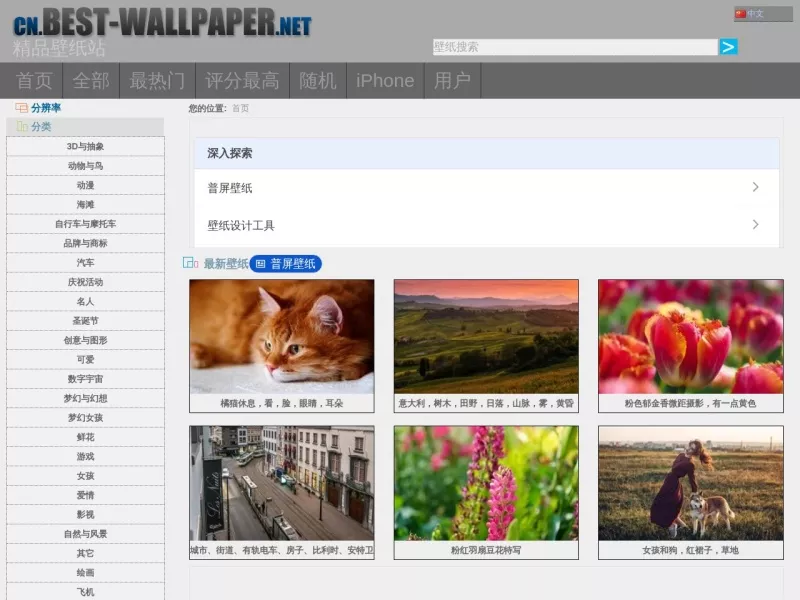Click caption 女孩和狗，红裙子，草地
Viewport: 800px width, 600px height.
tap(690, 550)
